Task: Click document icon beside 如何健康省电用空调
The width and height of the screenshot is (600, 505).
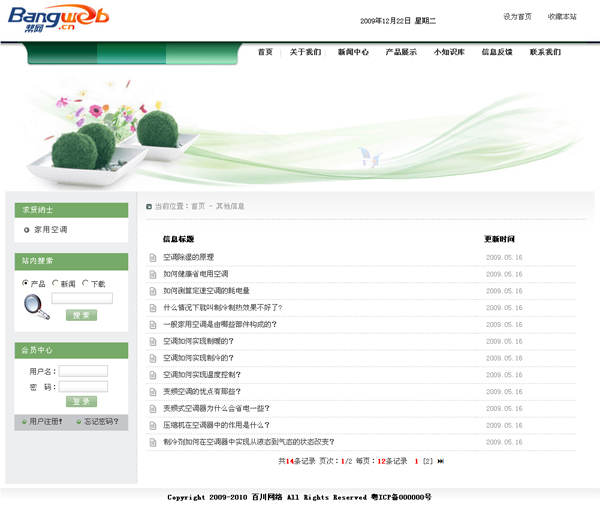Action: click(153, 274)
